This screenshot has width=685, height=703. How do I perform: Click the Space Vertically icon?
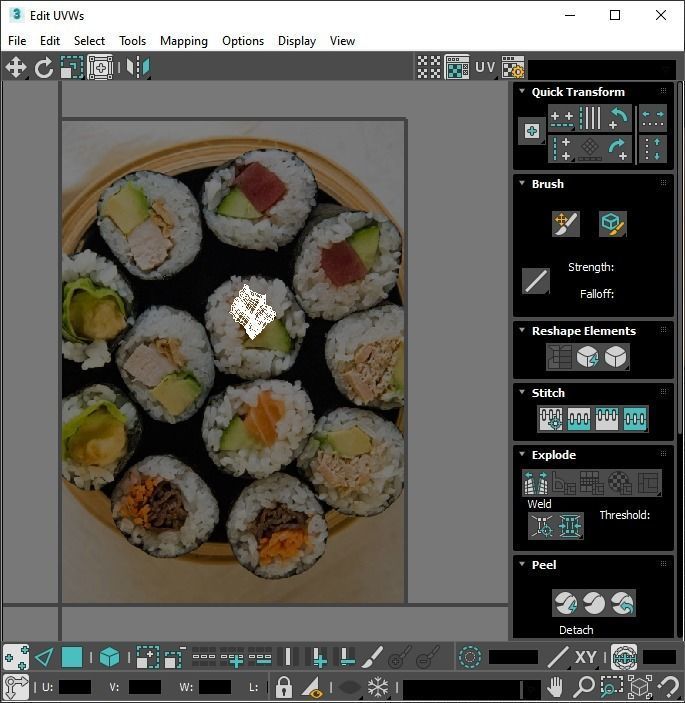[653, 149]
